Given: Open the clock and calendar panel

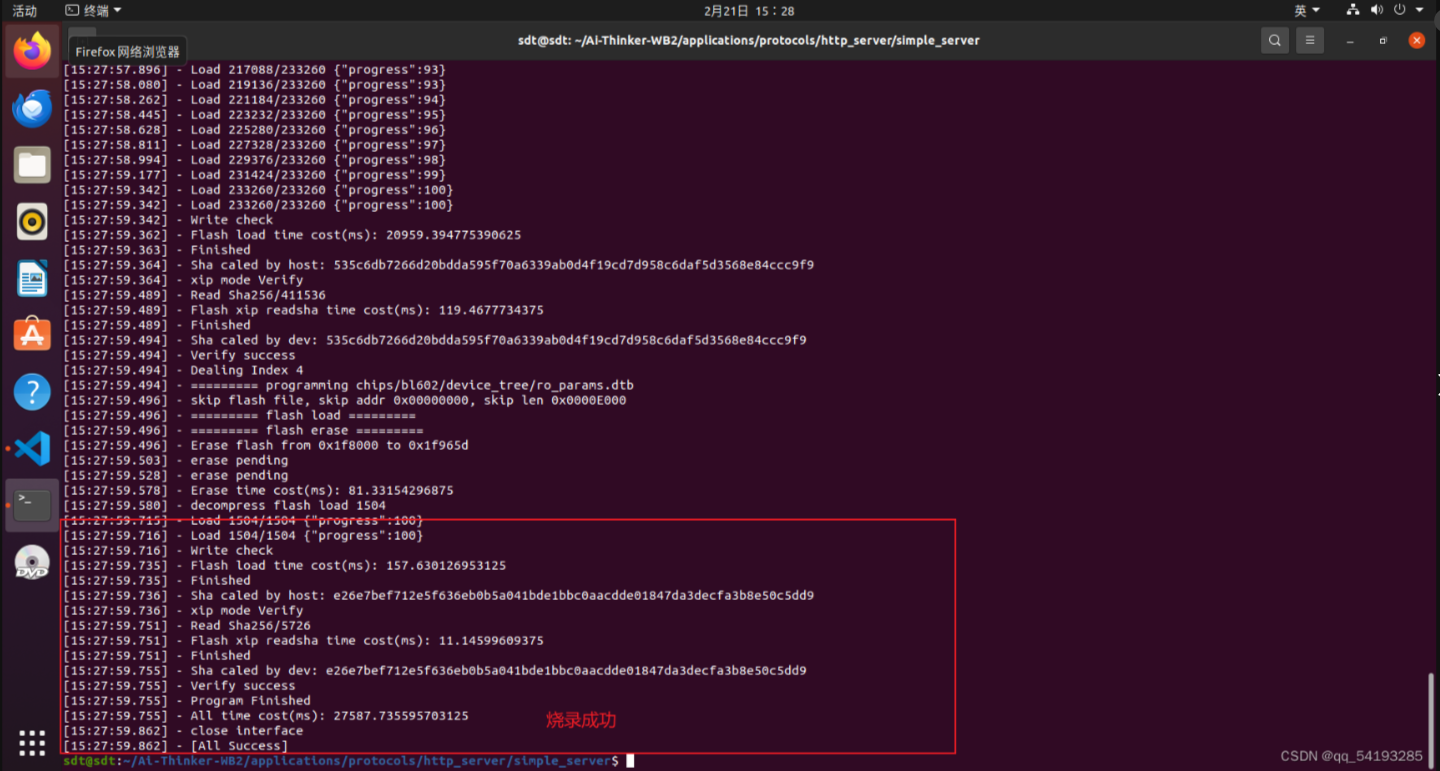Looking at the screenshot, I should [x=749, y=10].
